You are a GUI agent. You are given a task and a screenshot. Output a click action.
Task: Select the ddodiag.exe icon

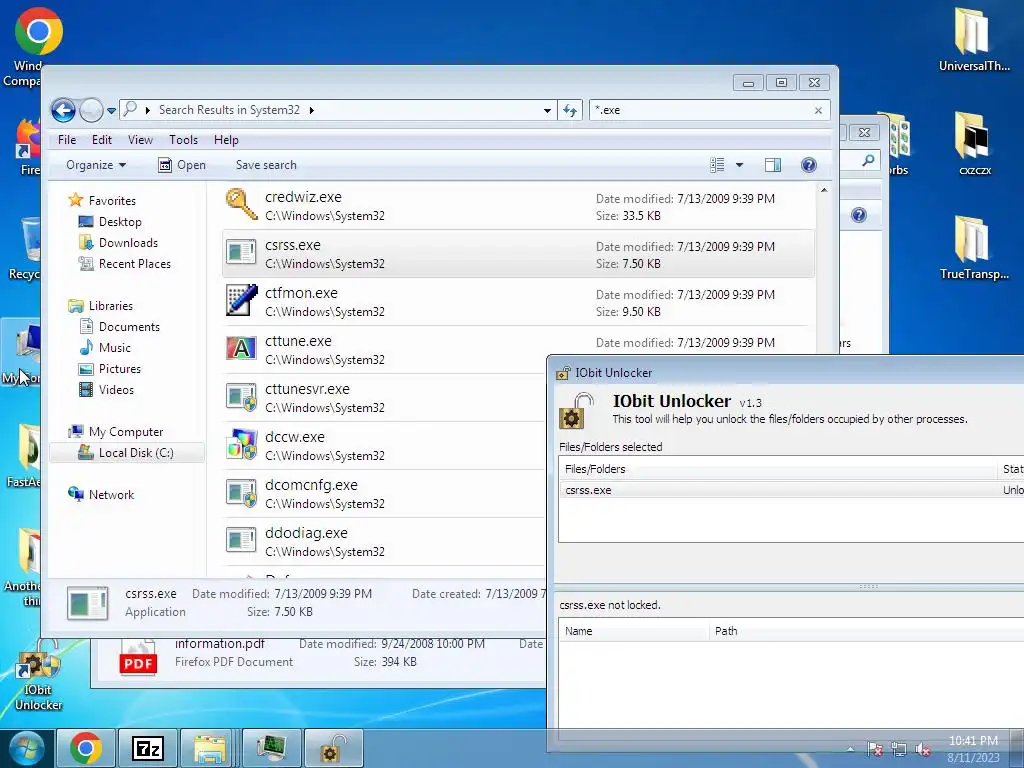point(241,540)
